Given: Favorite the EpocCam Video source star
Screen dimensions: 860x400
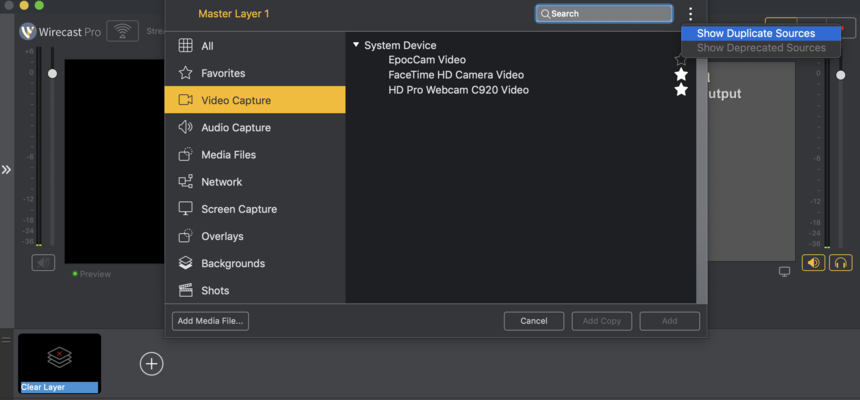Looking at the screenshot, I should tap(681, 60).
